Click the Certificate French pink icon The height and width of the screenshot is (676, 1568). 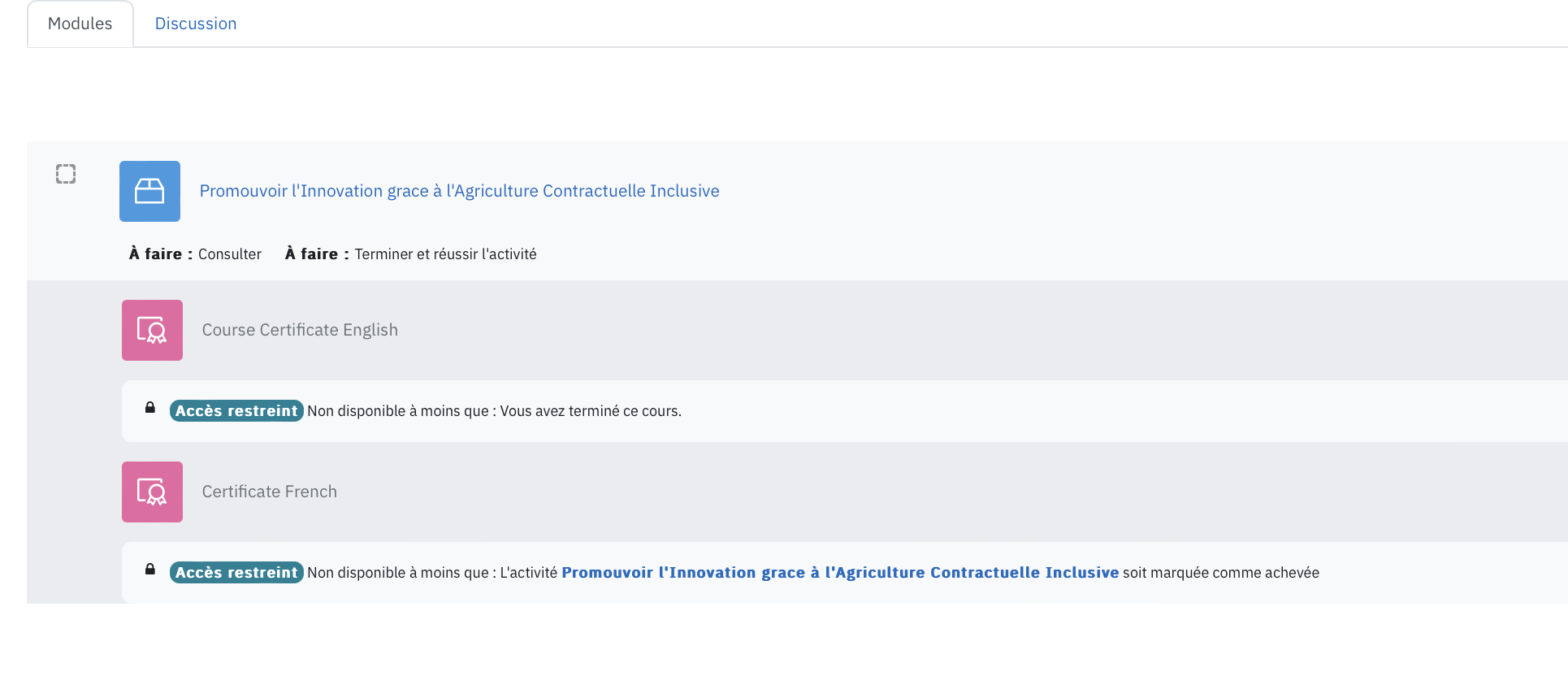coord(152,492)
